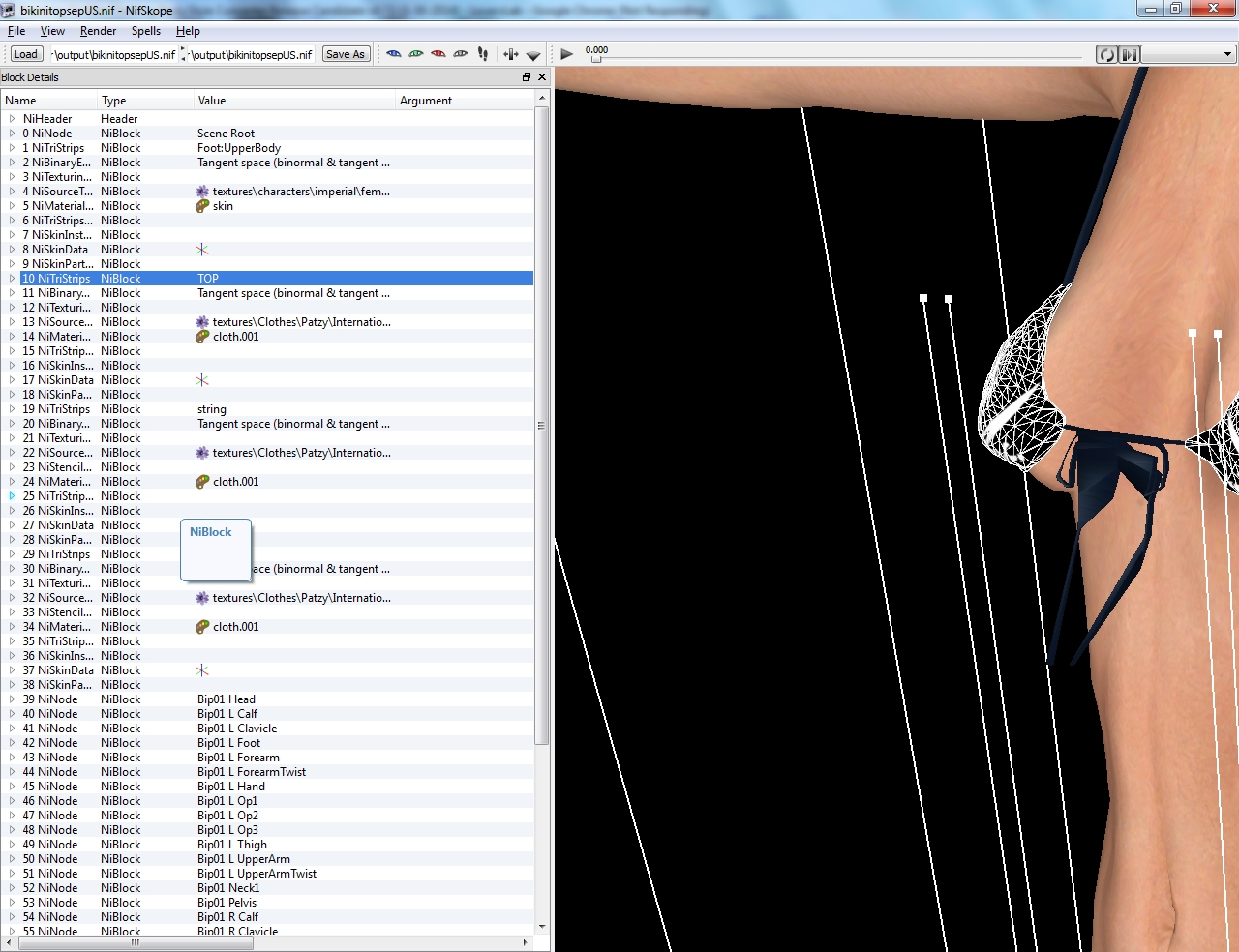
Task: Expand the NiHeader row
Action: [x=12, y=119]
